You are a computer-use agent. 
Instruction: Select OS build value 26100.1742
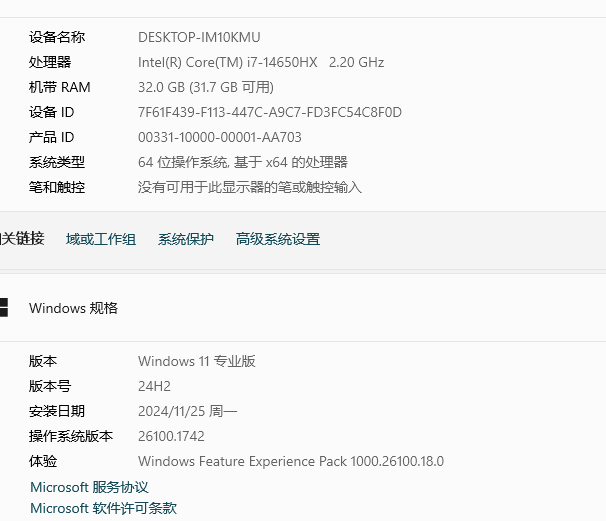pyautogui.click(x=171, y=436)
